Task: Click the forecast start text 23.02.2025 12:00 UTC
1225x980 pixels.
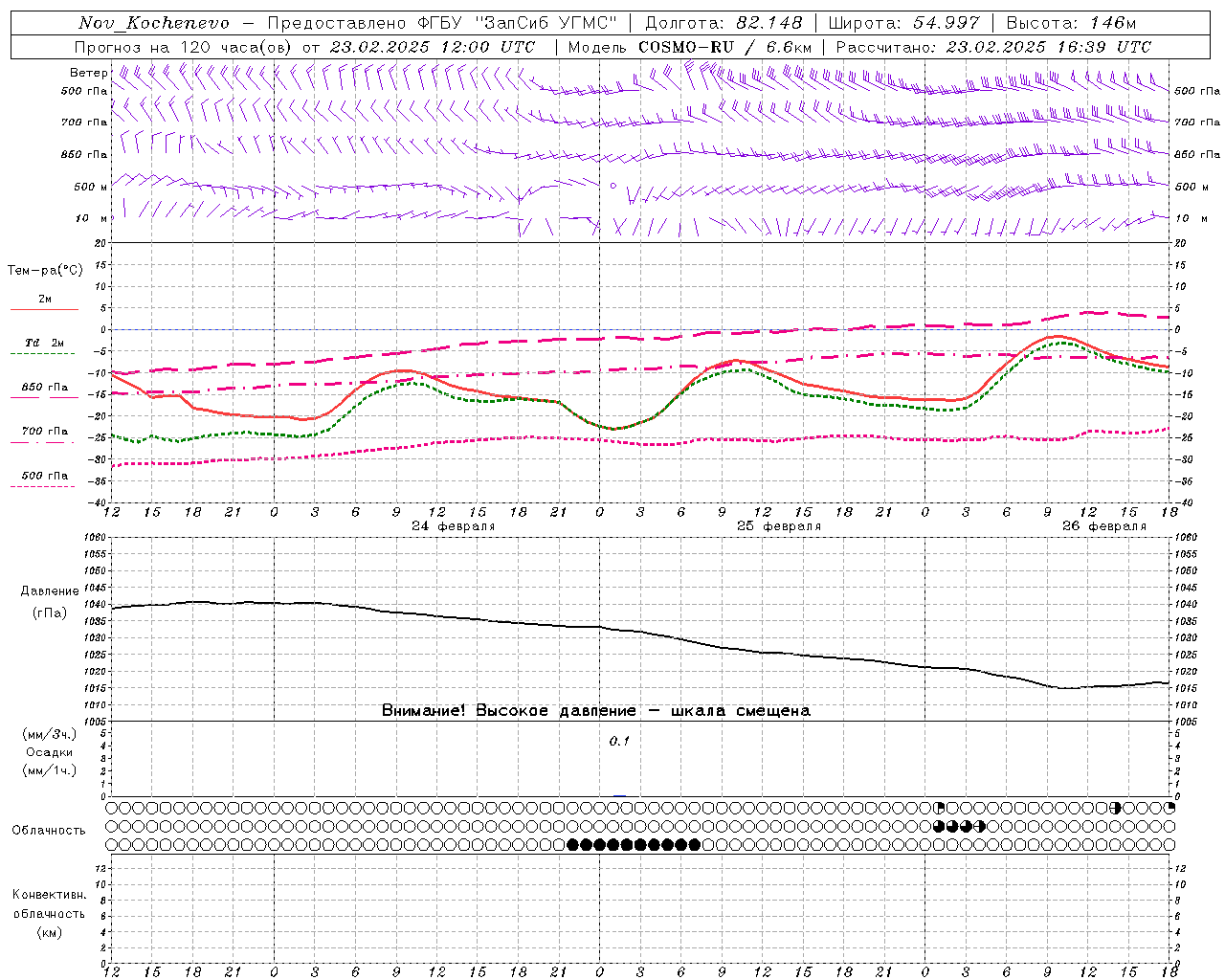Action: 432,47
